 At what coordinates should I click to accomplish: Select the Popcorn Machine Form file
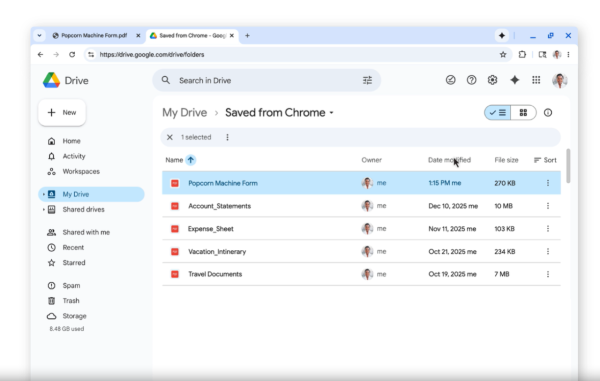click(361, 183)
